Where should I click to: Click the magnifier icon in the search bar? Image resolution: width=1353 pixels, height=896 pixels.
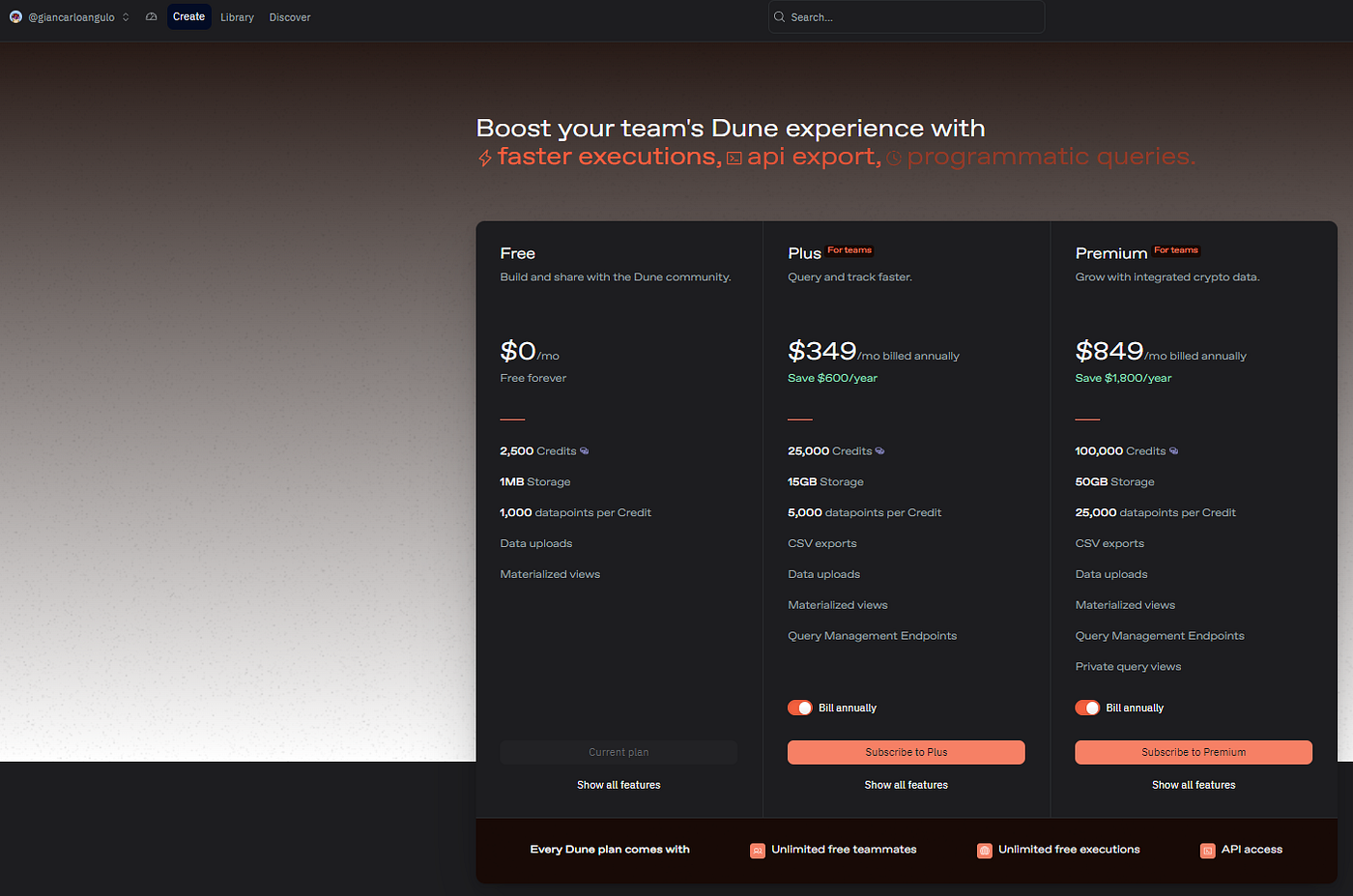pos(780,16)
